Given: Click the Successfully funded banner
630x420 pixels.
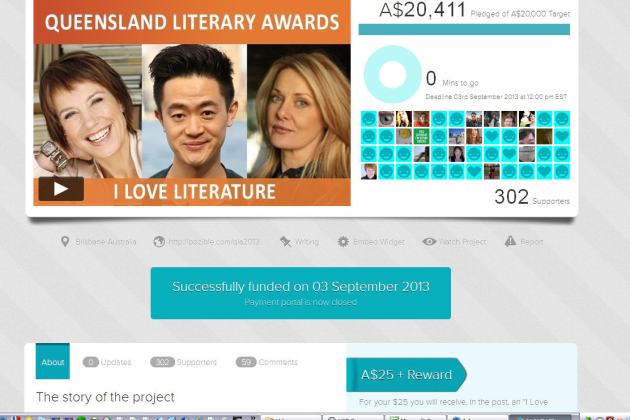Looking at the screenshot, I should pos(301,293).
